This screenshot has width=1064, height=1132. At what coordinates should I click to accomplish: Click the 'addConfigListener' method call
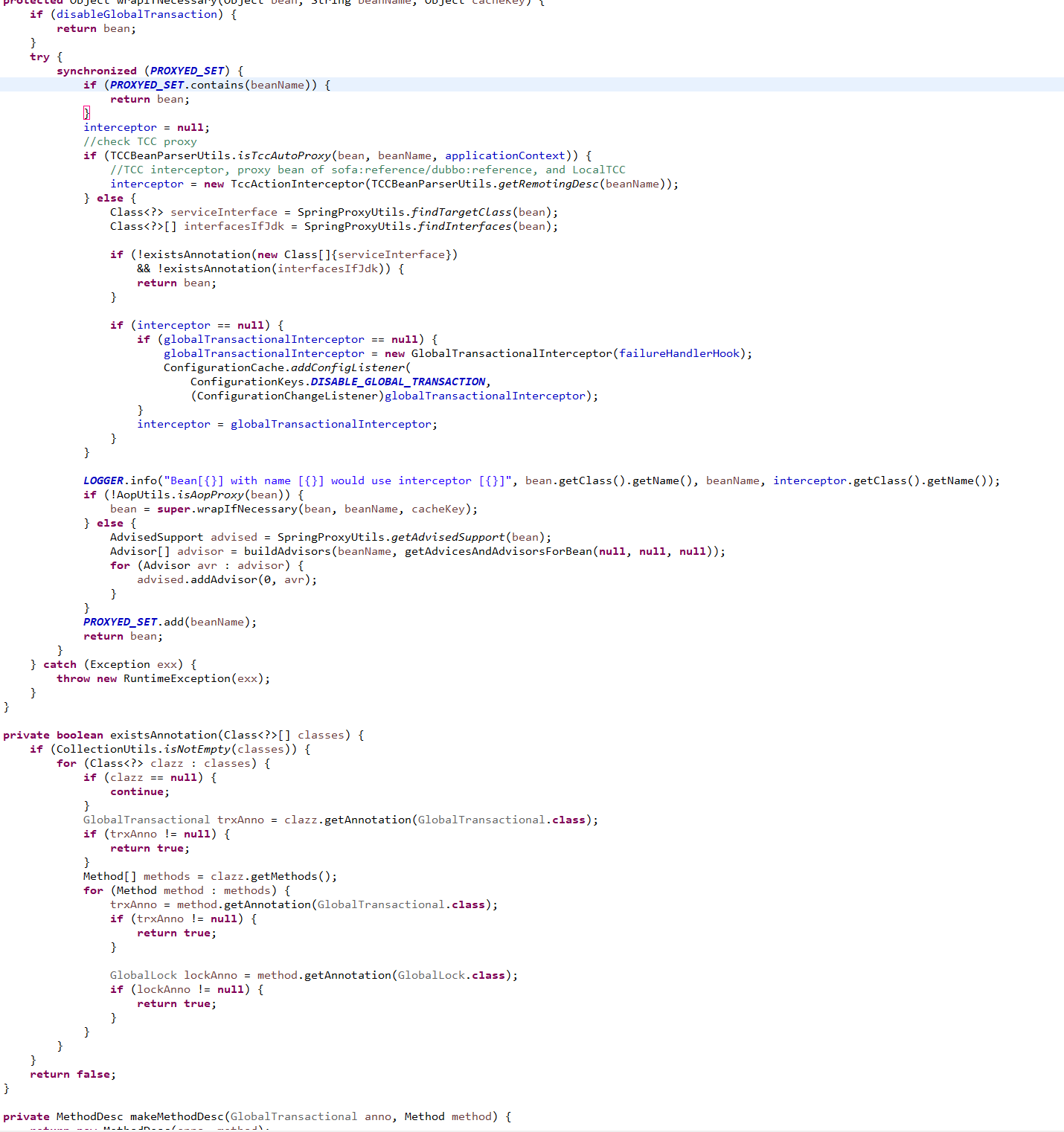click(x=347, y=367)
